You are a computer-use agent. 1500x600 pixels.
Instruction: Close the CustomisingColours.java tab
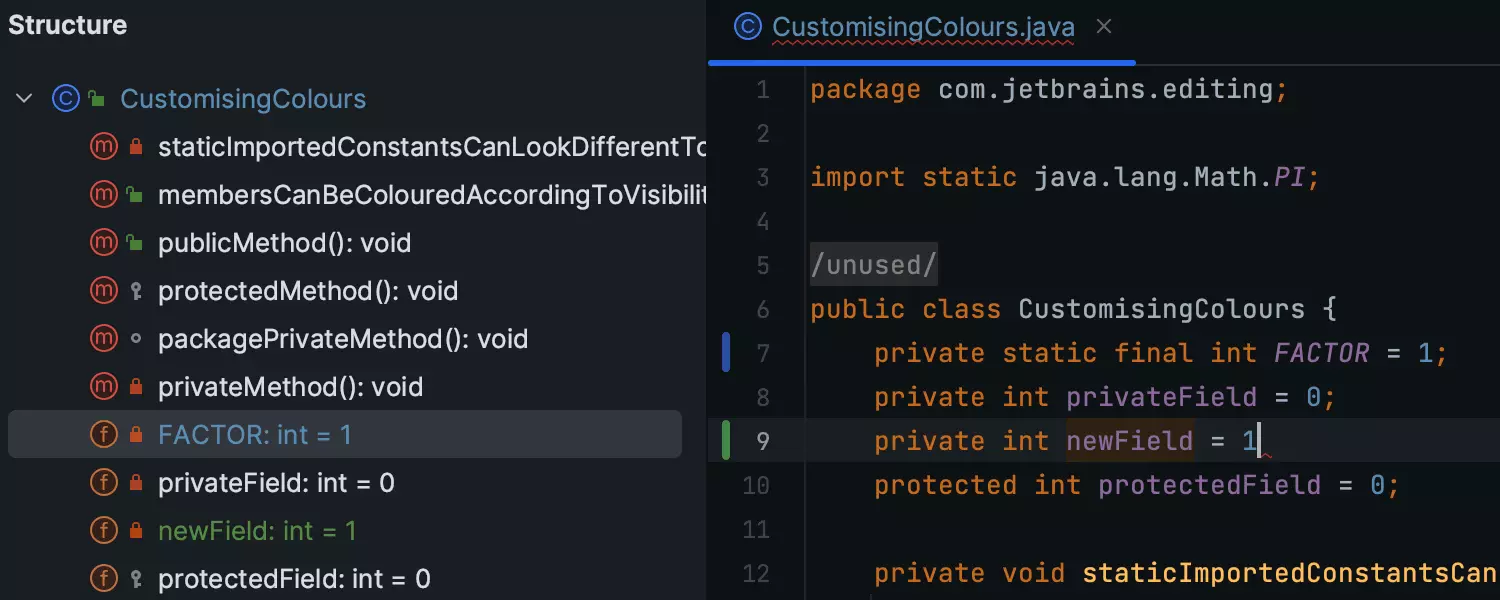[1104, 27]
